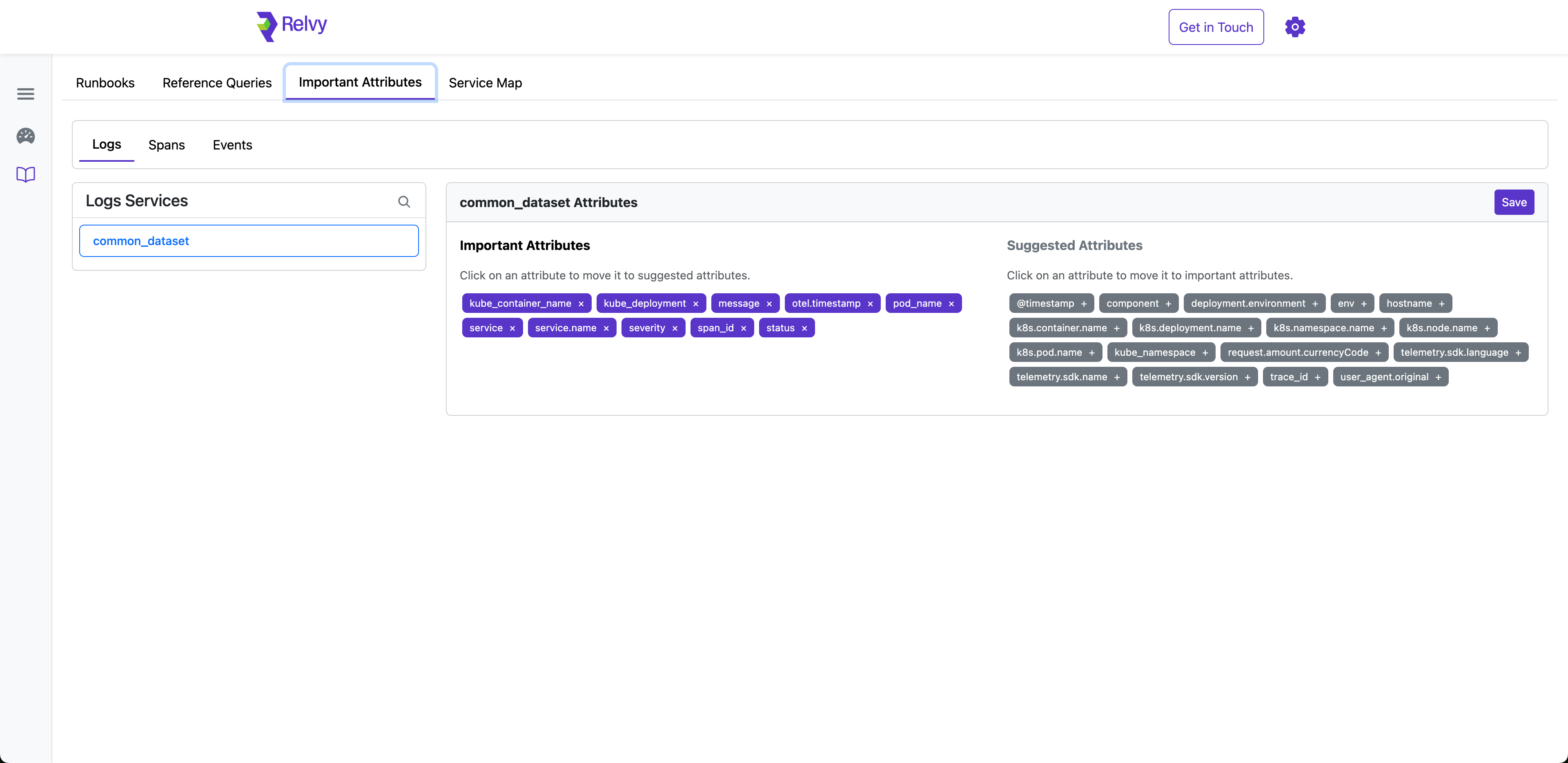The image size is (1568, 763).
Task: Move hostname to important attributes
Action: [1415, 303]
